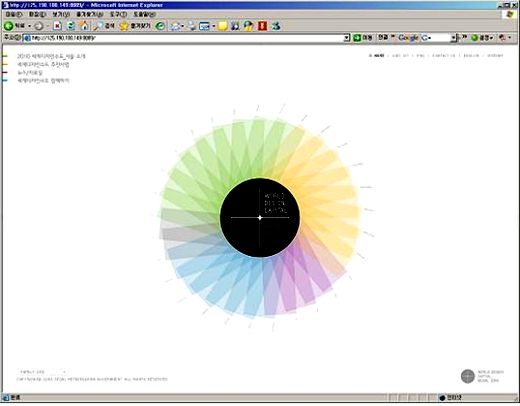Open the dropdown beside the rightmost toolbar icon
Image resolution: width=520 pixels, height=406 pixels.
point(510,38)
